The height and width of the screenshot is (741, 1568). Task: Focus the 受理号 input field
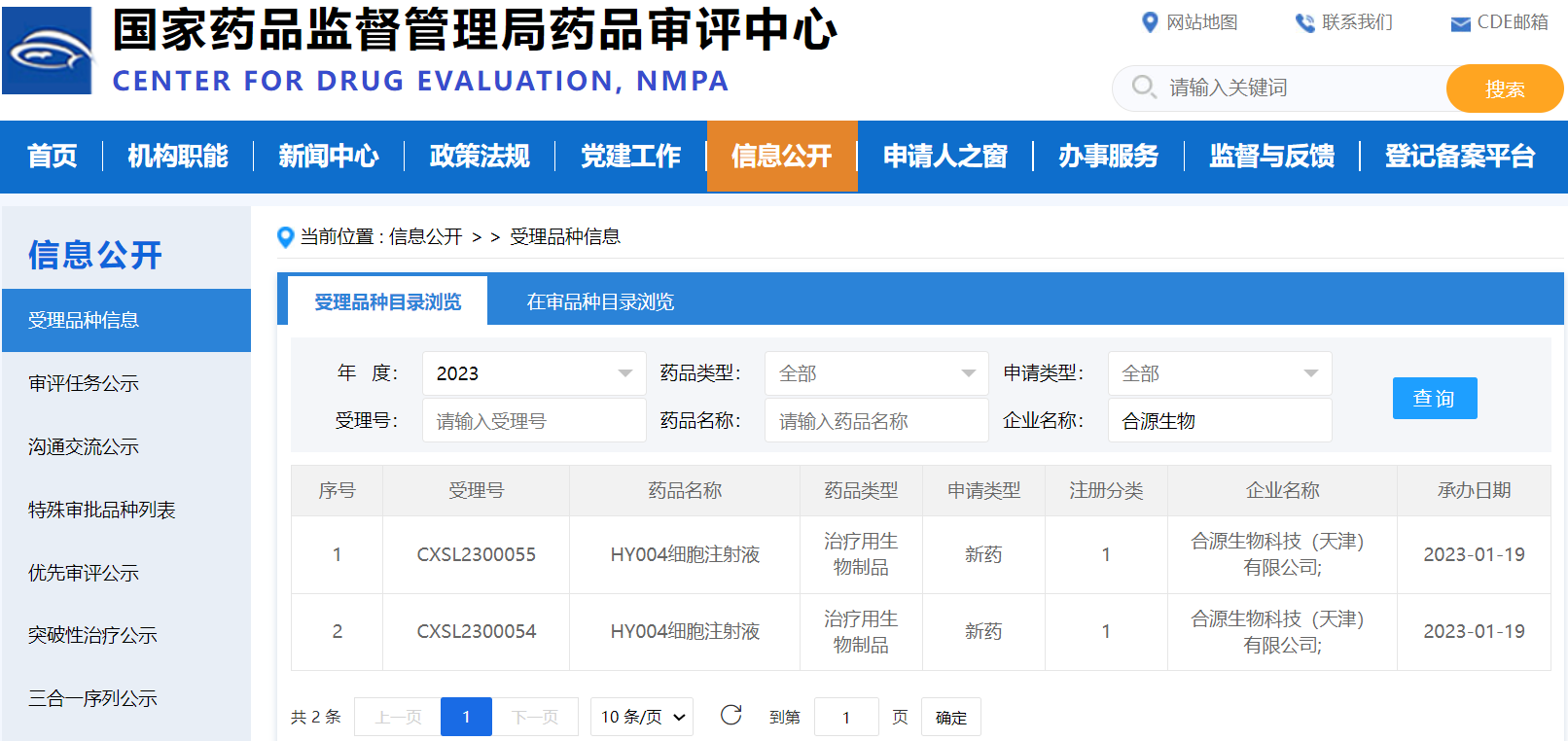tap(534, 421)
